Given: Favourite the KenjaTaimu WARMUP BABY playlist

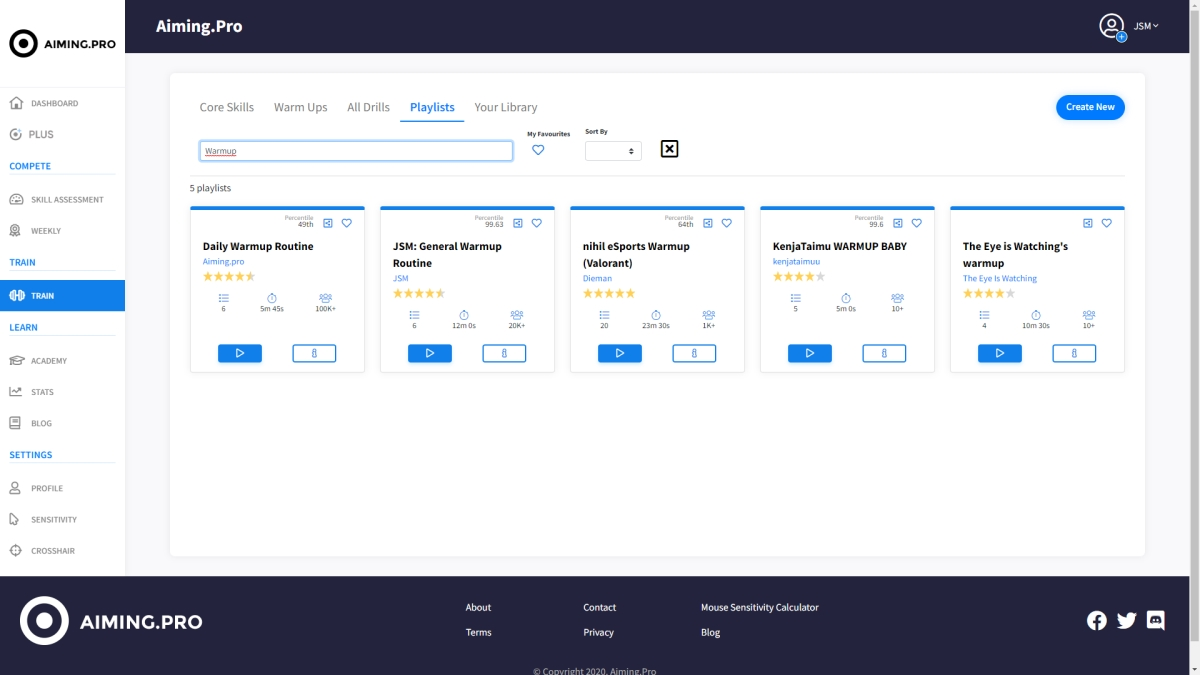Looking at the screenshot, I should point(916,223).
